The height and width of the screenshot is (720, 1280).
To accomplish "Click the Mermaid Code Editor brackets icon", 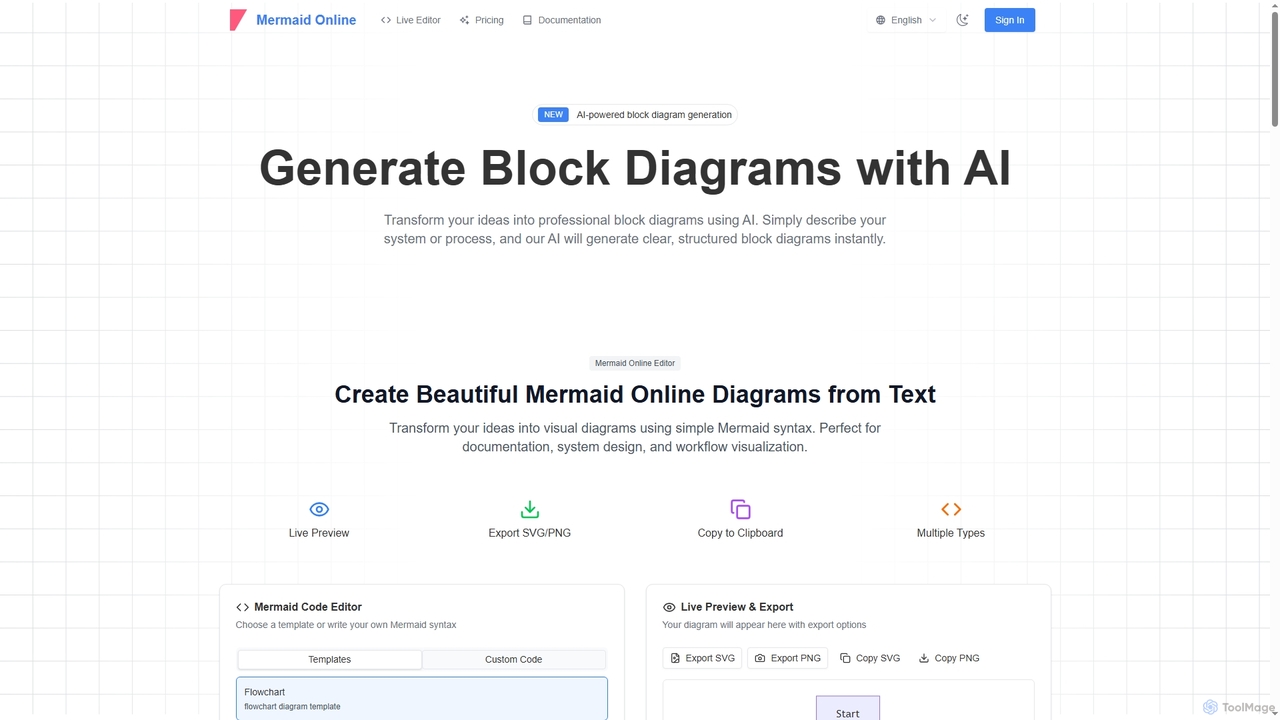I will click(242, 607).
